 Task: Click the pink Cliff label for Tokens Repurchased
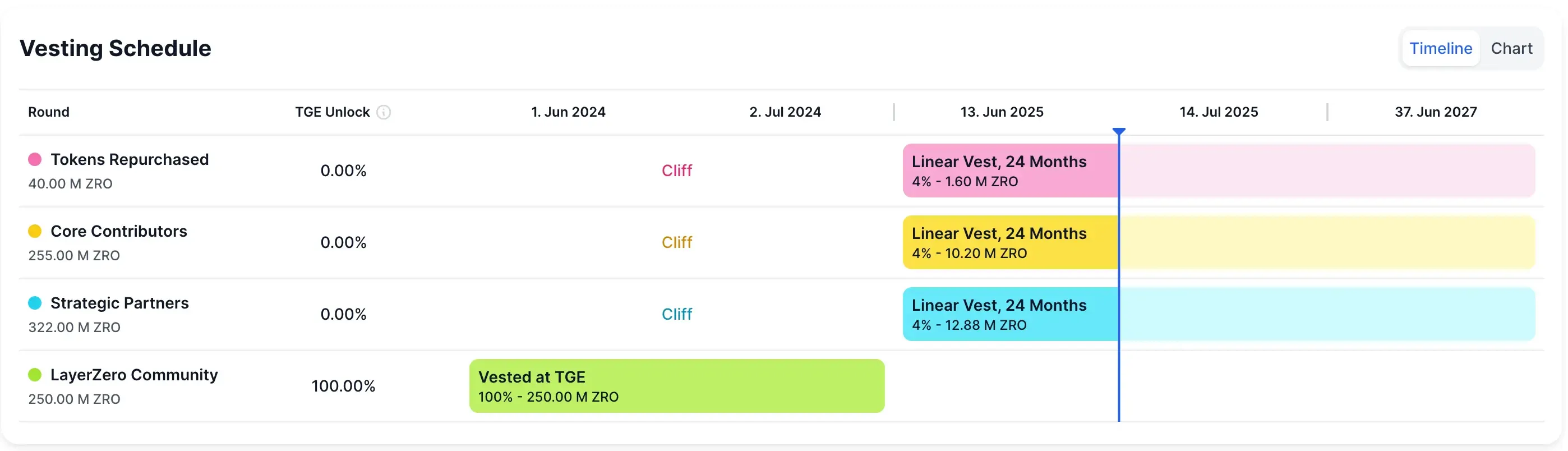tap(677, 171)
